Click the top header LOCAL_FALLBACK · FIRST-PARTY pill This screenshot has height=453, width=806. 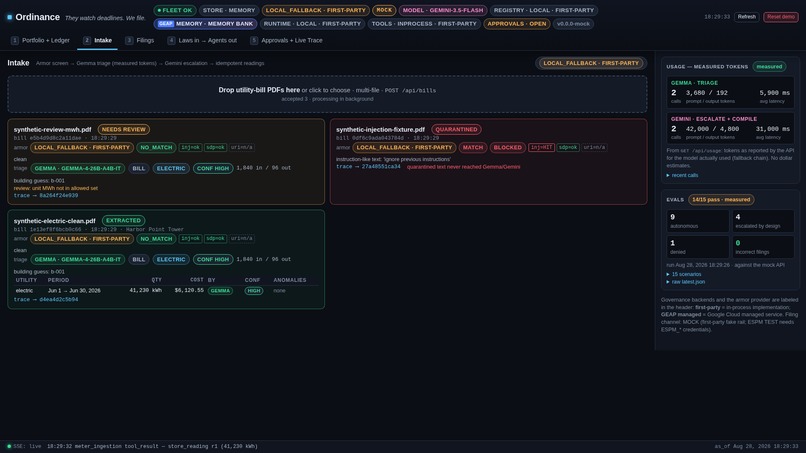tap(316, 10)
